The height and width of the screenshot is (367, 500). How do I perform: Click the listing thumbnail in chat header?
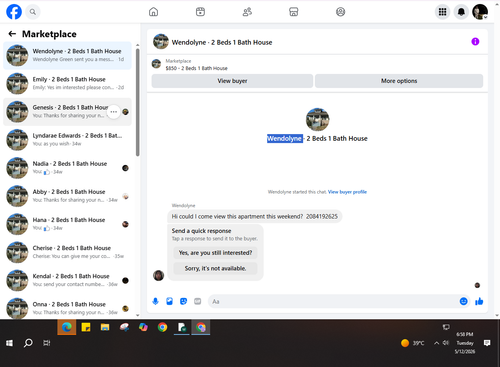161,42
